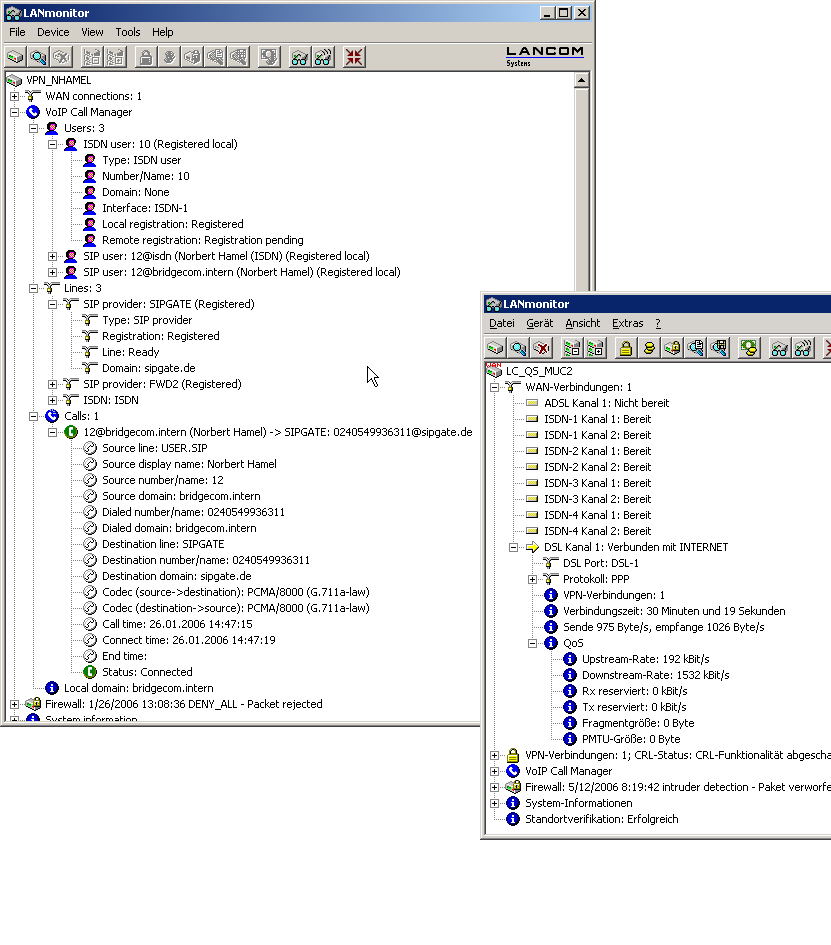Click the yellow padlock icon in German toolbar
This screenshot has height=945, width=831.
[625, 348]
